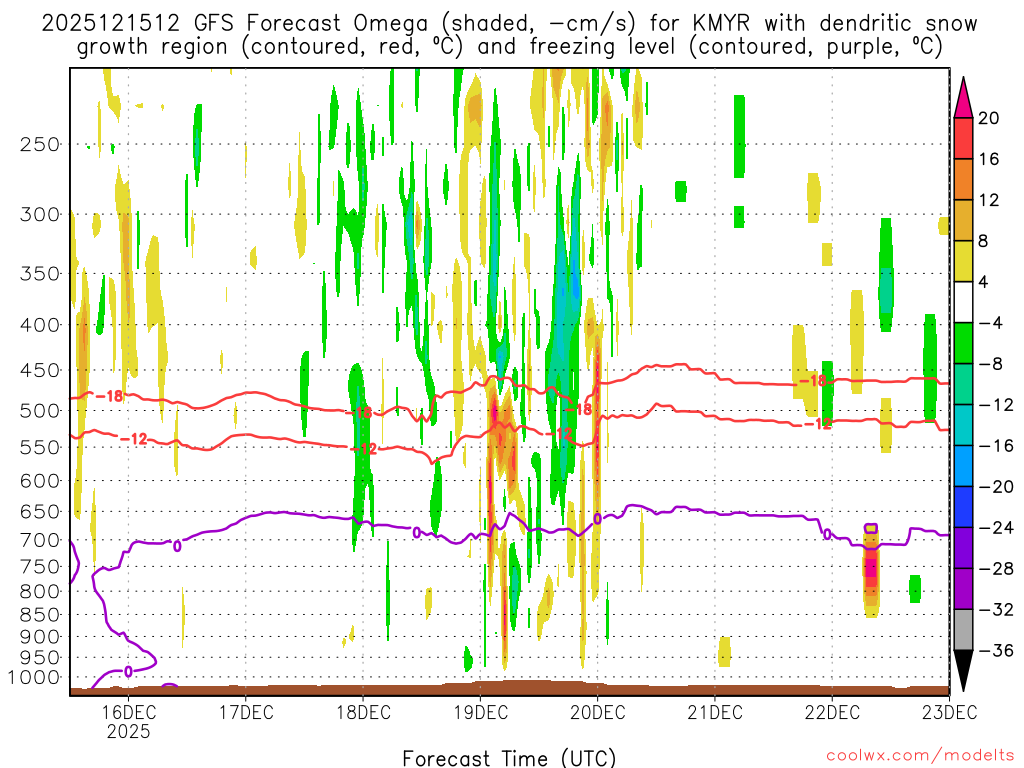Click the 21DEC time axis label

point(715,712)
